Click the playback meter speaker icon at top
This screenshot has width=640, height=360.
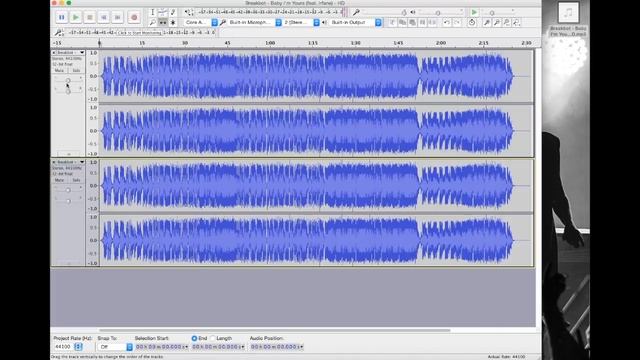click(189, 12)
